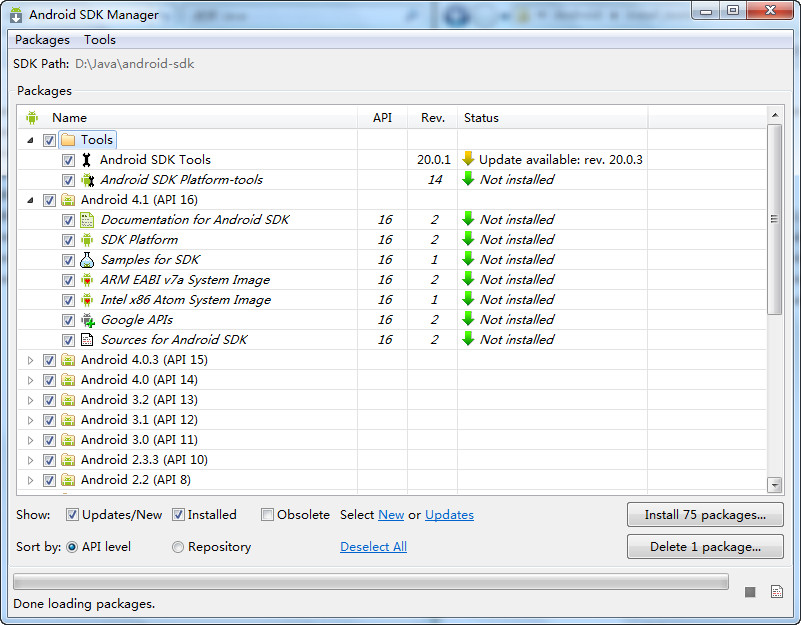Click the scrollbar down arrow
The width and height of the screenshot is (801, 625).
pyautogui.click(x=775, y=484)
